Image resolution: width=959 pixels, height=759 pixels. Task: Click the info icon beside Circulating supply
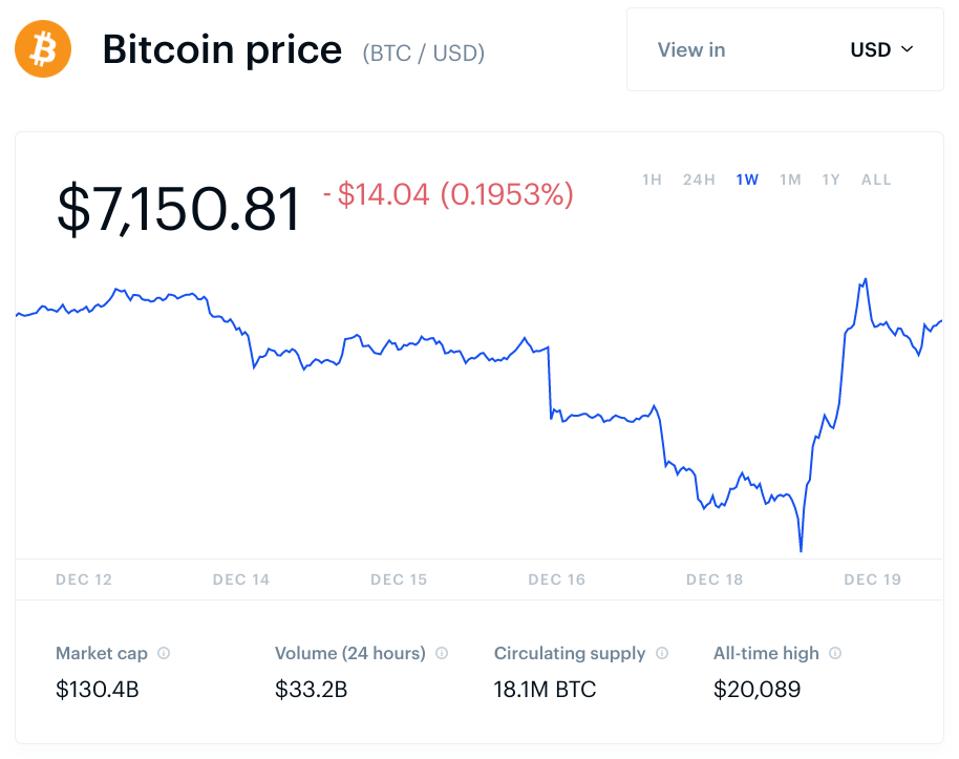[661, 653]
